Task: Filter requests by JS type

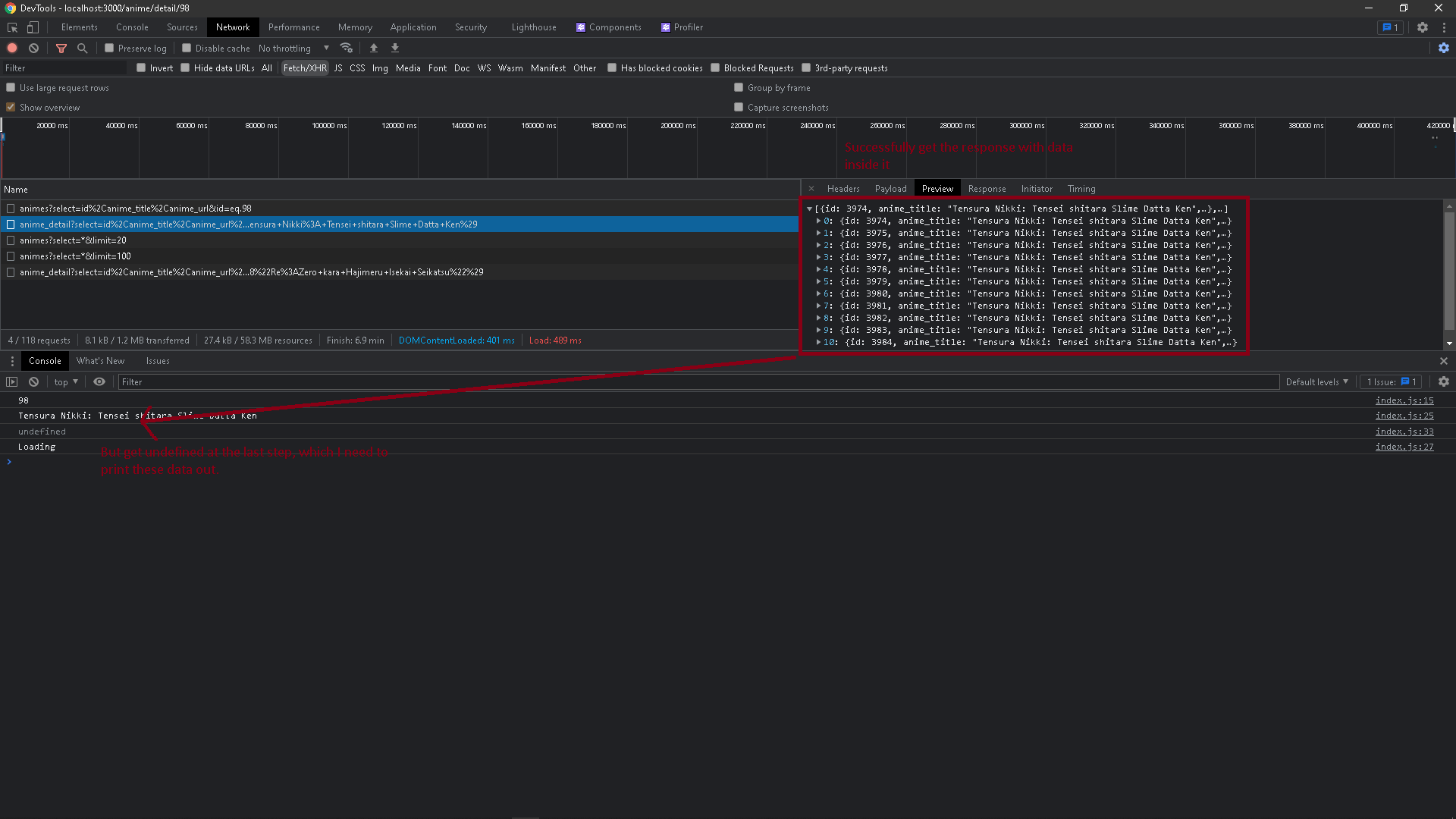Action: (x=338, y=68)
